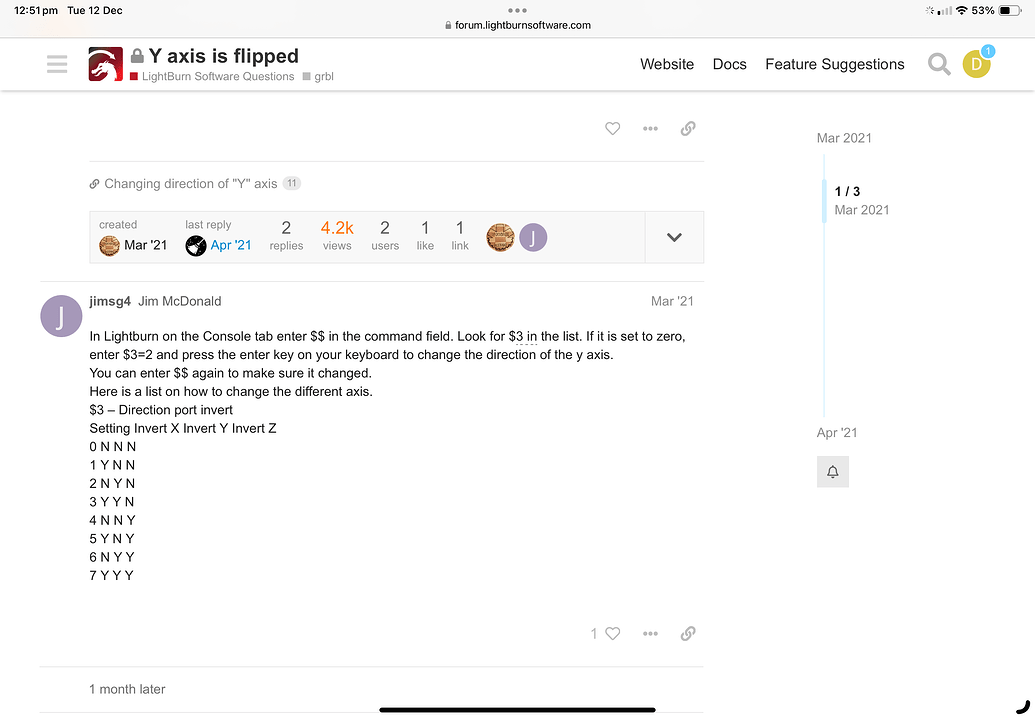Click the '2 replies' stat
The width and height of the screenshot is (1035, 718).
[x=286, y=236]
